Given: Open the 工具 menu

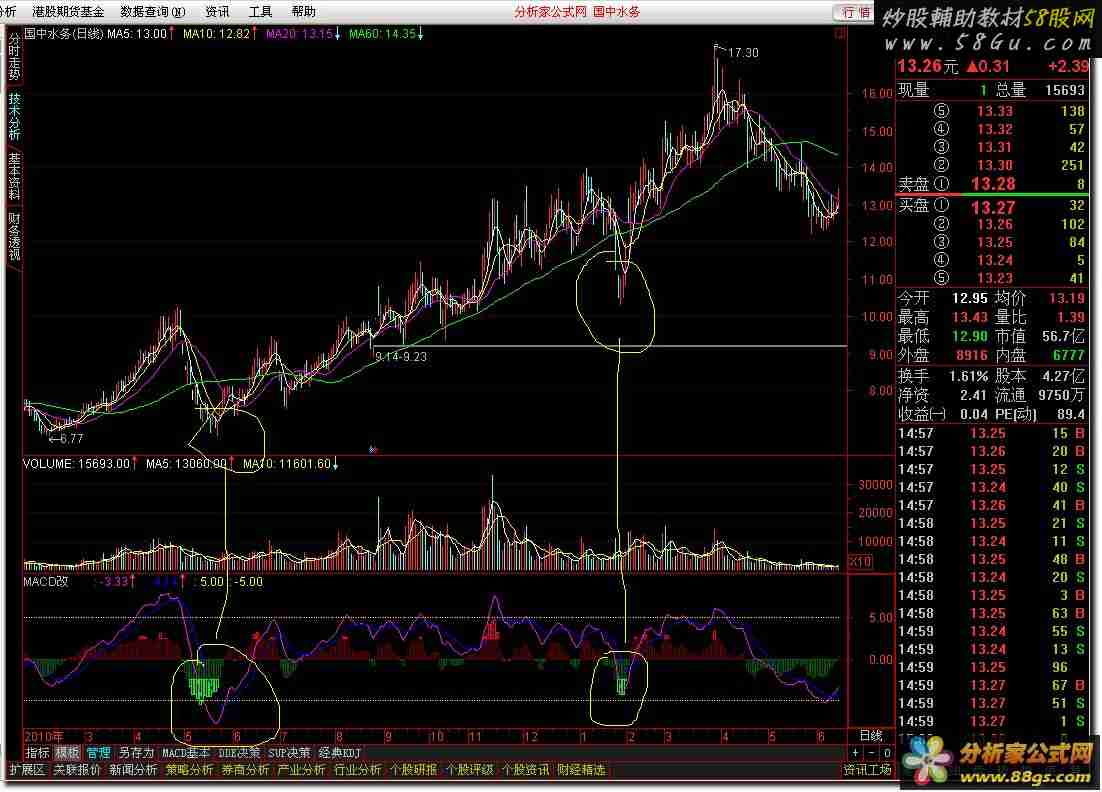Looking at the screenshot, I should tap(260, 11).
